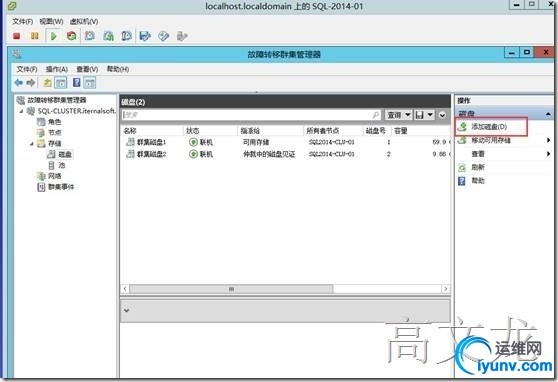Toggle the show/hide action pane icon
558x382 pixels.
click(x=90, y=83)
